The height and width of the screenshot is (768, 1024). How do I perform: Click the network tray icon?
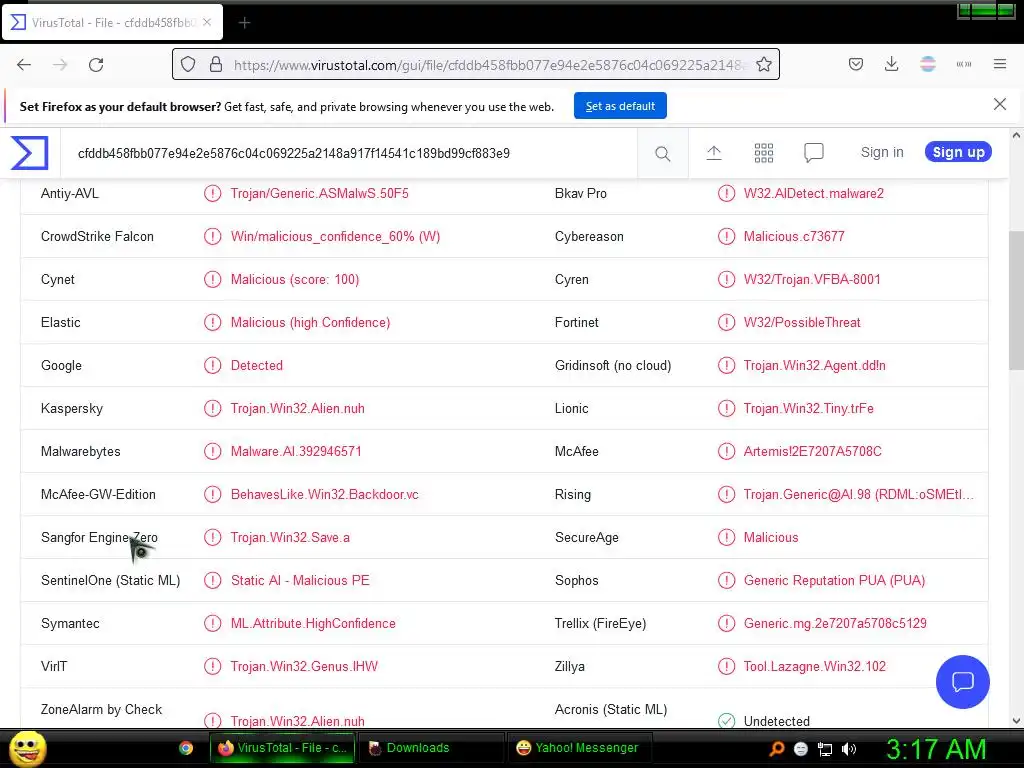point(825,749)
